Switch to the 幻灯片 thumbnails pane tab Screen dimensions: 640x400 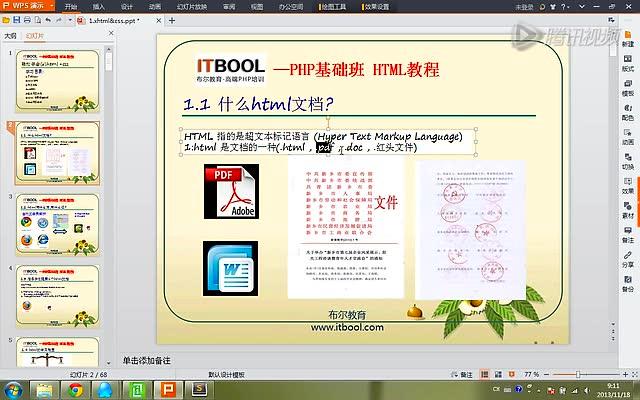(x=34, y=36)
